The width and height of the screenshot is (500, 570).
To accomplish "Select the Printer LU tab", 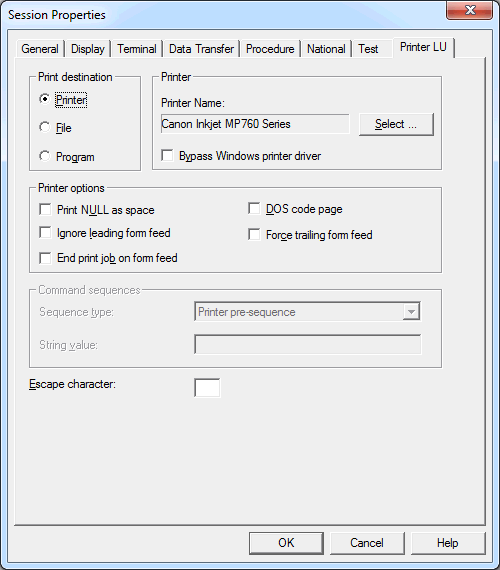I will coord(423,47).
